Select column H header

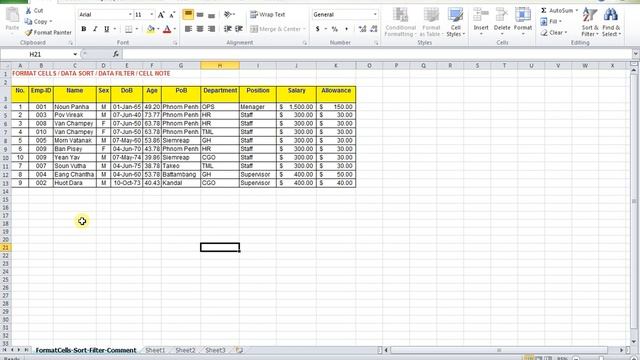tap(220, 65)
